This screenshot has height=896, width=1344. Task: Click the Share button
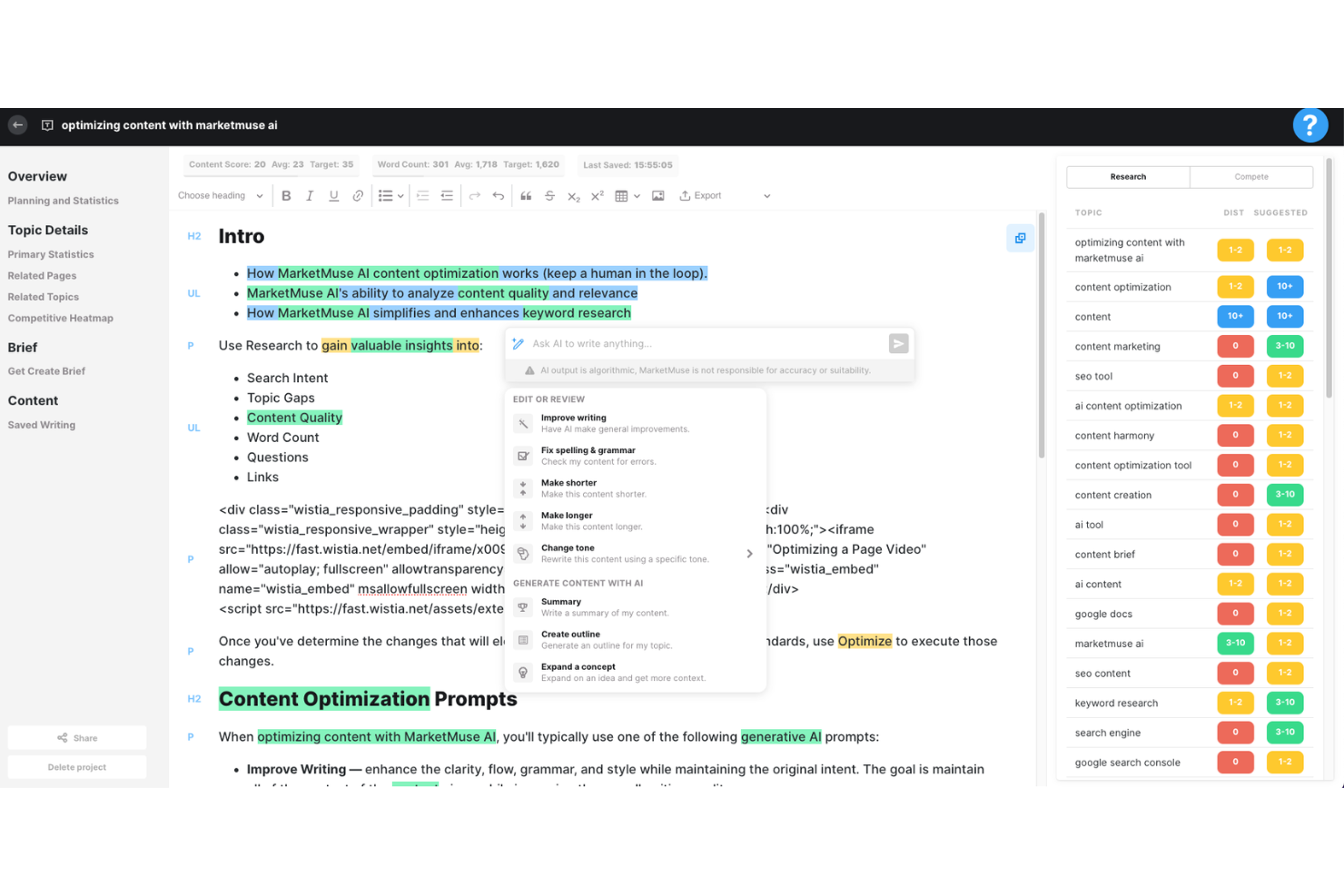77,738
